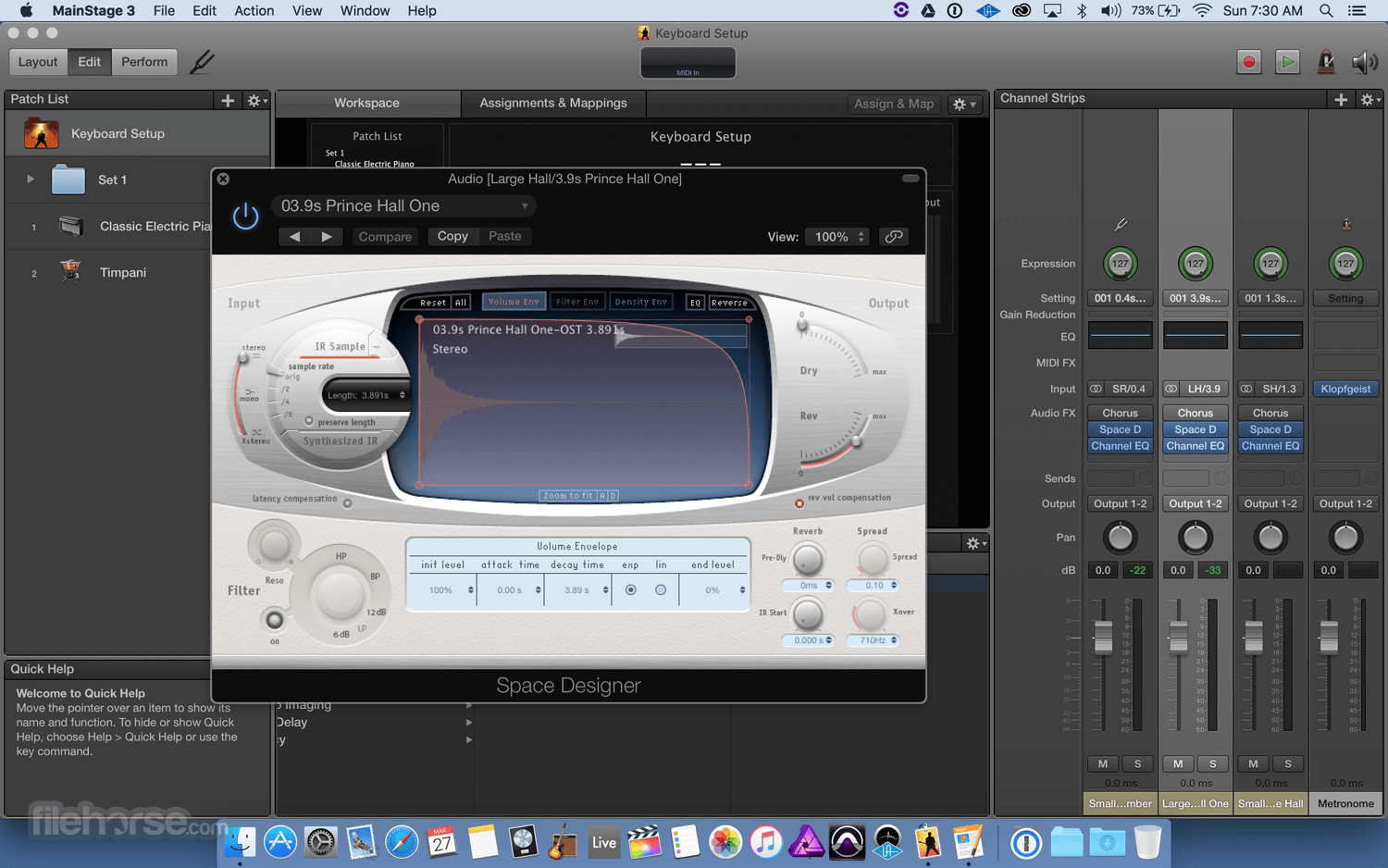Click the green play button
This screenshot has height=868, width=1388.
[1287, 62]
